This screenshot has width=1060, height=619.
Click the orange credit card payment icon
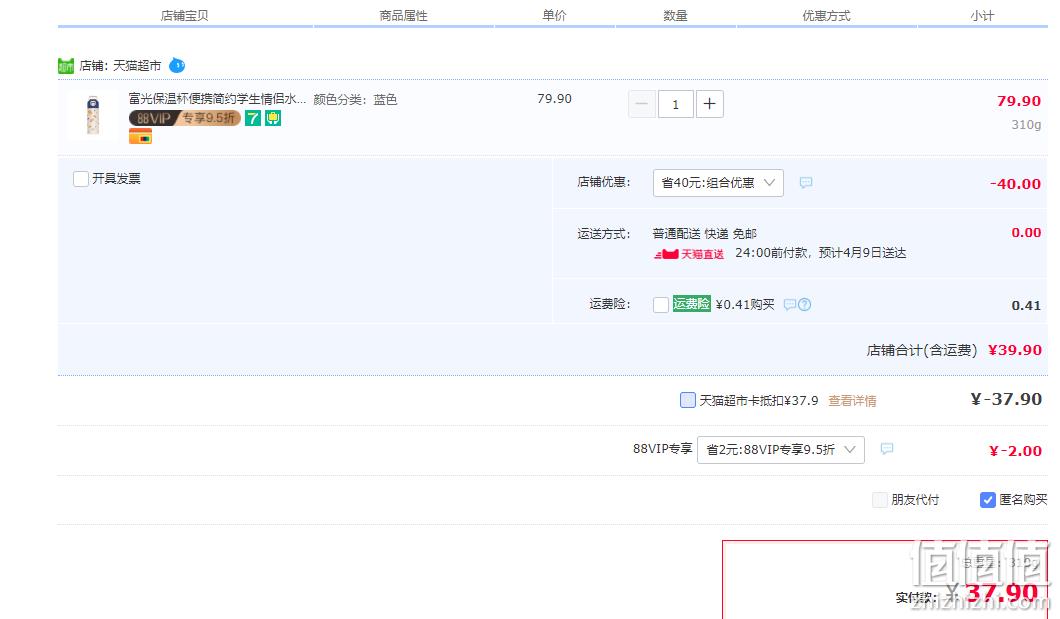point(141,137)
